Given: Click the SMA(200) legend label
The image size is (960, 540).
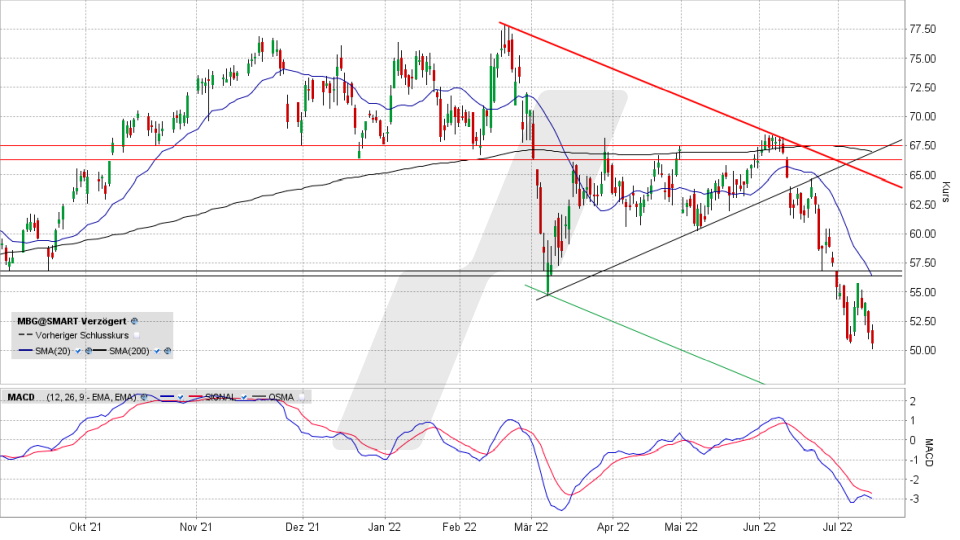Looking at the screenshot, I should click(129, 351).
